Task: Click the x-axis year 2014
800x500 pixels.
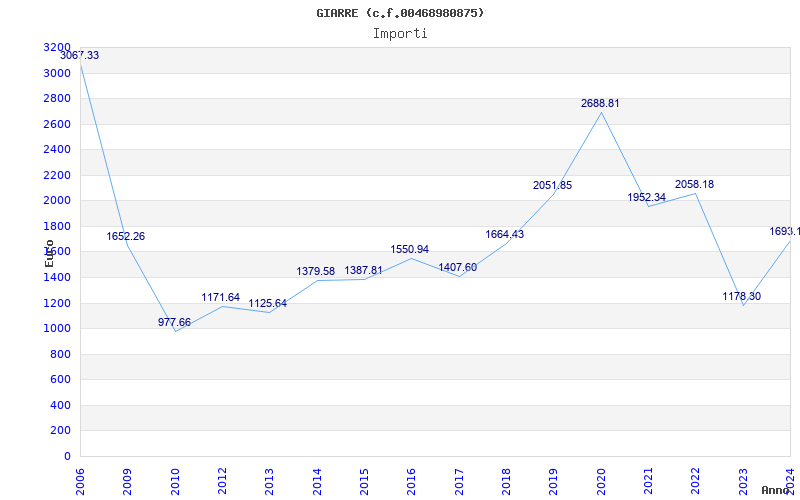Action: 317,482
